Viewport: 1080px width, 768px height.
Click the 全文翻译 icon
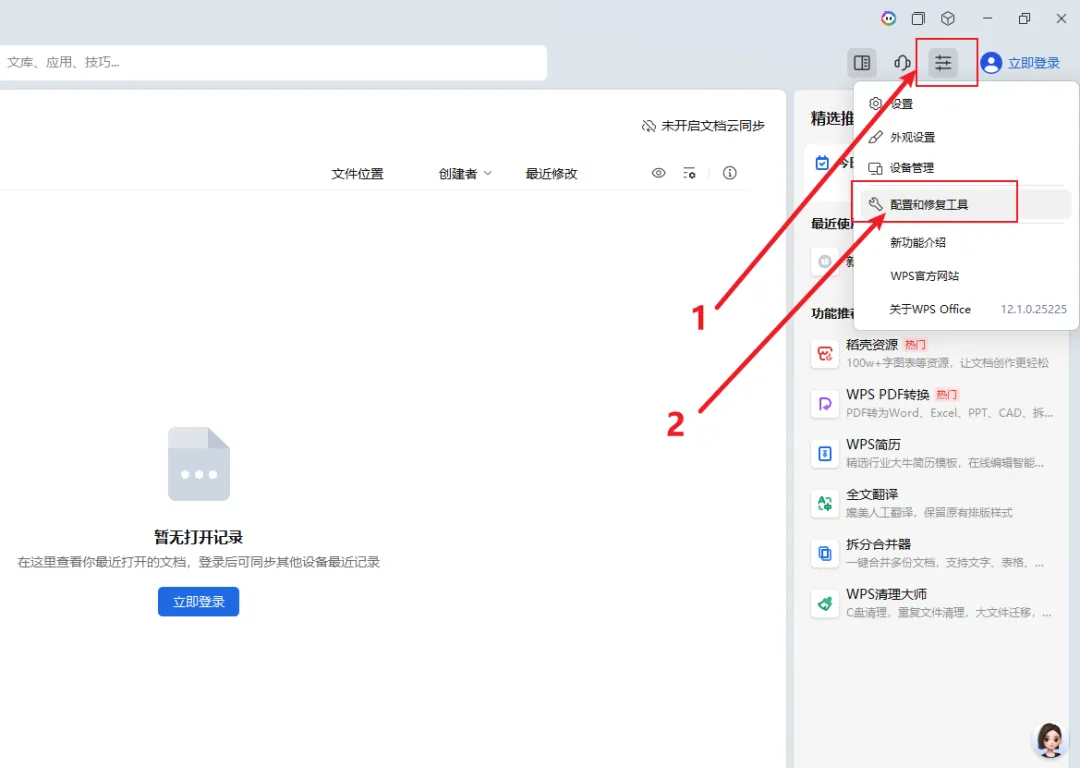click(x=824, y=504)
